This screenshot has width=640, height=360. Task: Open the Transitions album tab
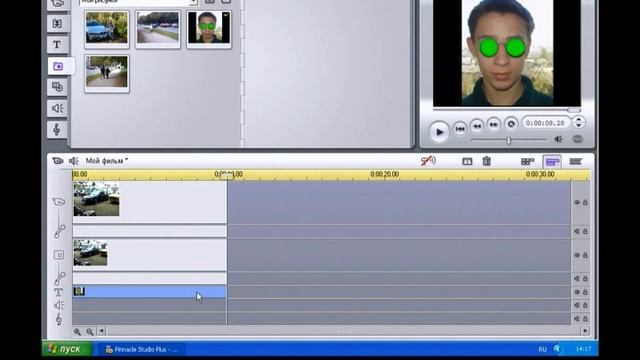click(x=57, y=23)
